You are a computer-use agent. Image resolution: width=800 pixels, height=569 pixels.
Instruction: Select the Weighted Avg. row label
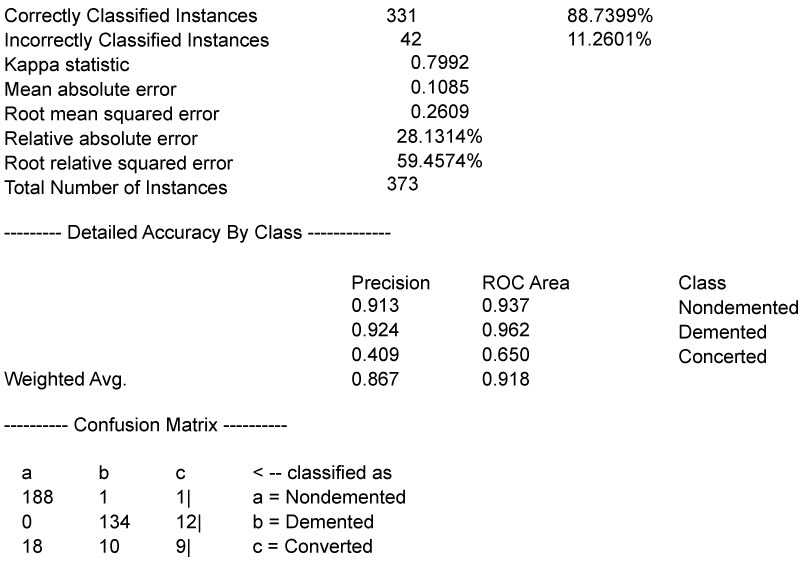click(66, 379)
